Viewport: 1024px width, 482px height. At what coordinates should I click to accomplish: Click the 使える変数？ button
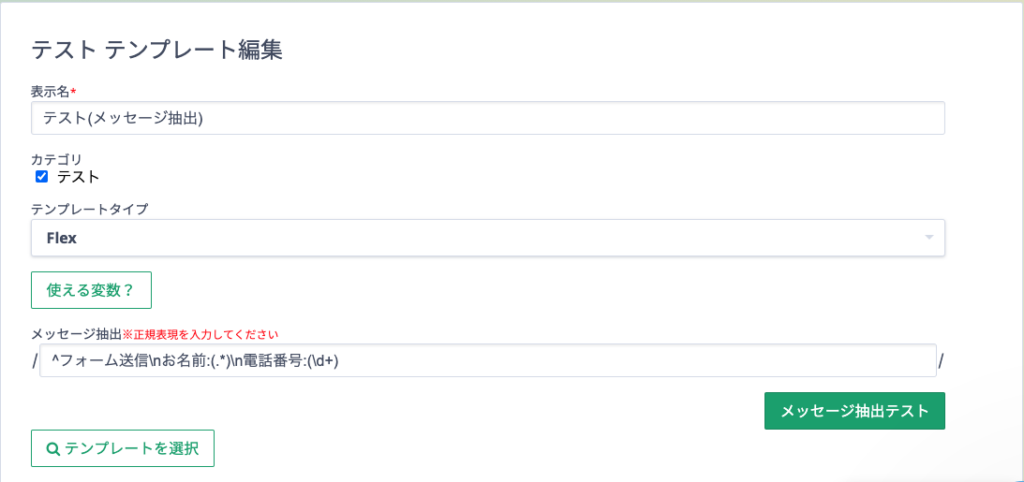pos(91,290)
